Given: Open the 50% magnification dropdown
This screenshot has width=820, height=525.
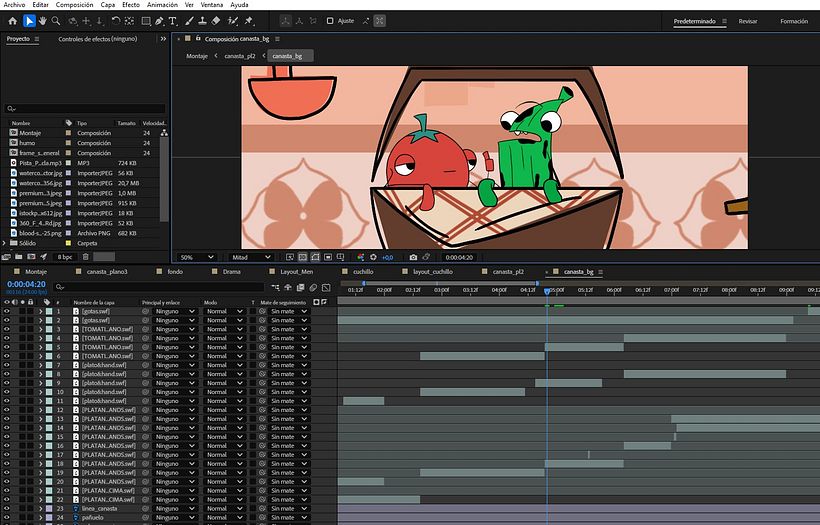Looking at the screenshot, I should coord(197,257).
